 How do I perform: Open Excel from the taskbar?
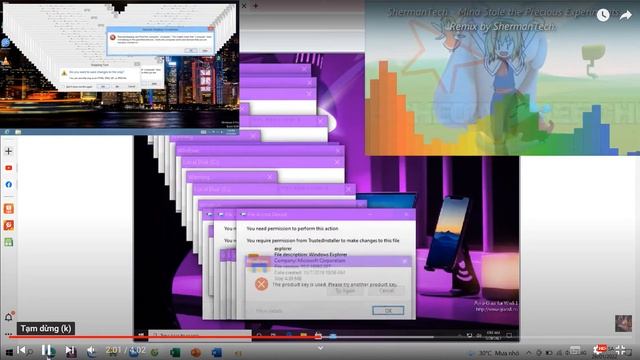[175, 352]
